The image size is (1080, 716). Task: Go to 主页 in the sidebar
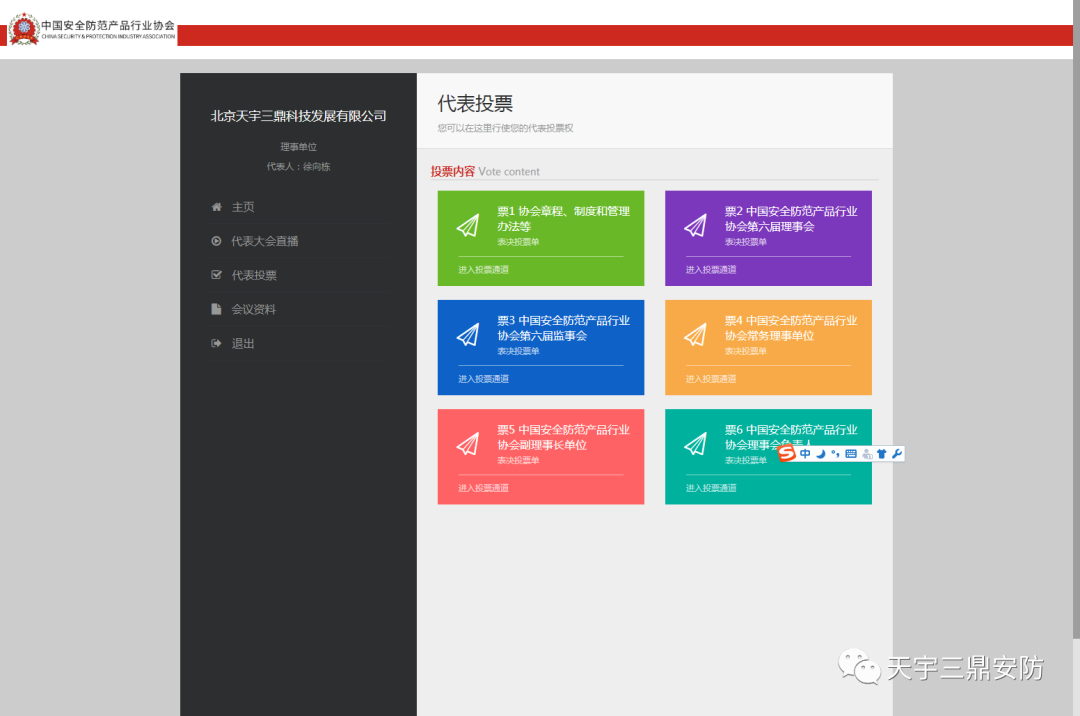[x=243, y=207]
